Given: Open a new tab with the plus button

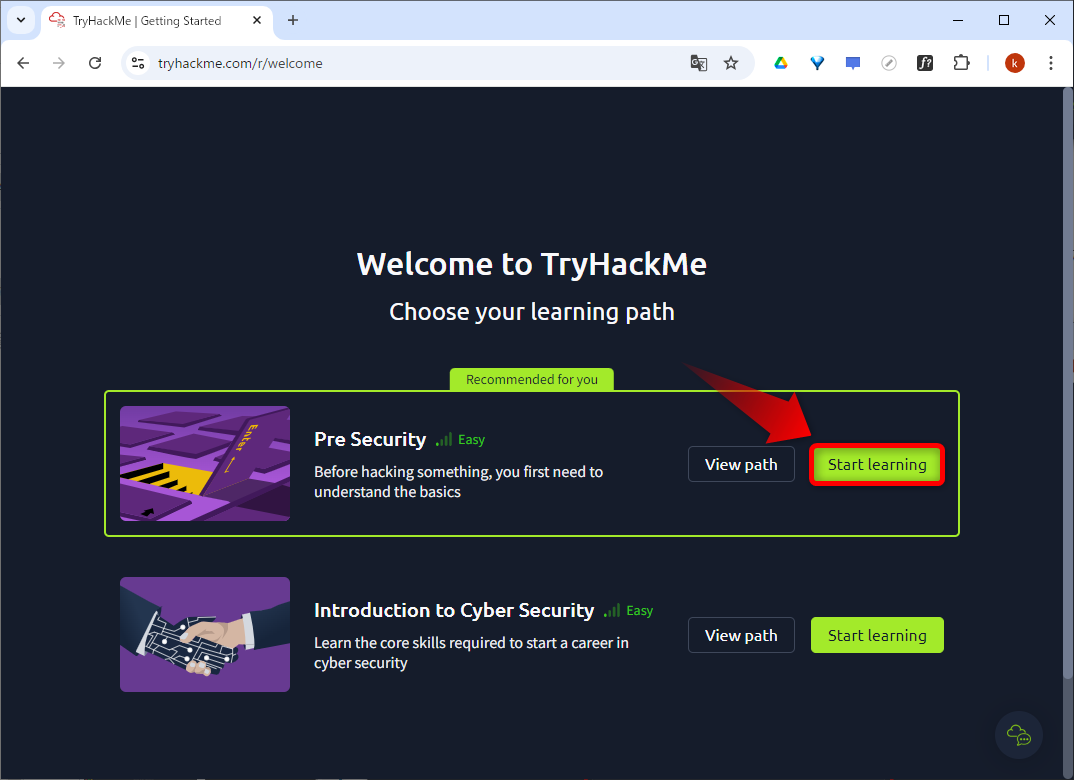Looking at the screenshot, I should click(x=290, y=20).
